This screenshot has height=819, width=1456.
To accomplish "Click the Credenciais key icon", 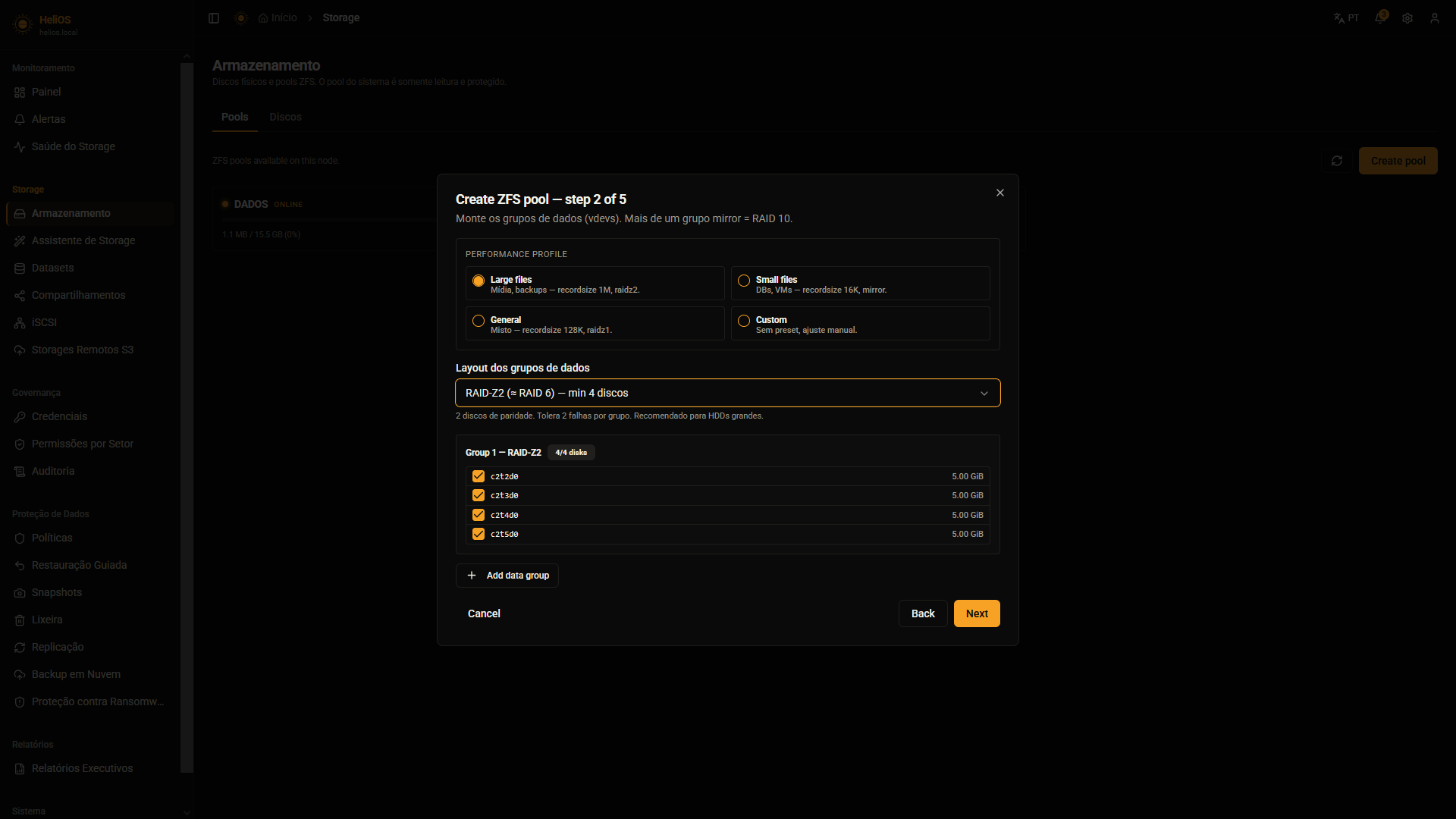I will point(20,417).
